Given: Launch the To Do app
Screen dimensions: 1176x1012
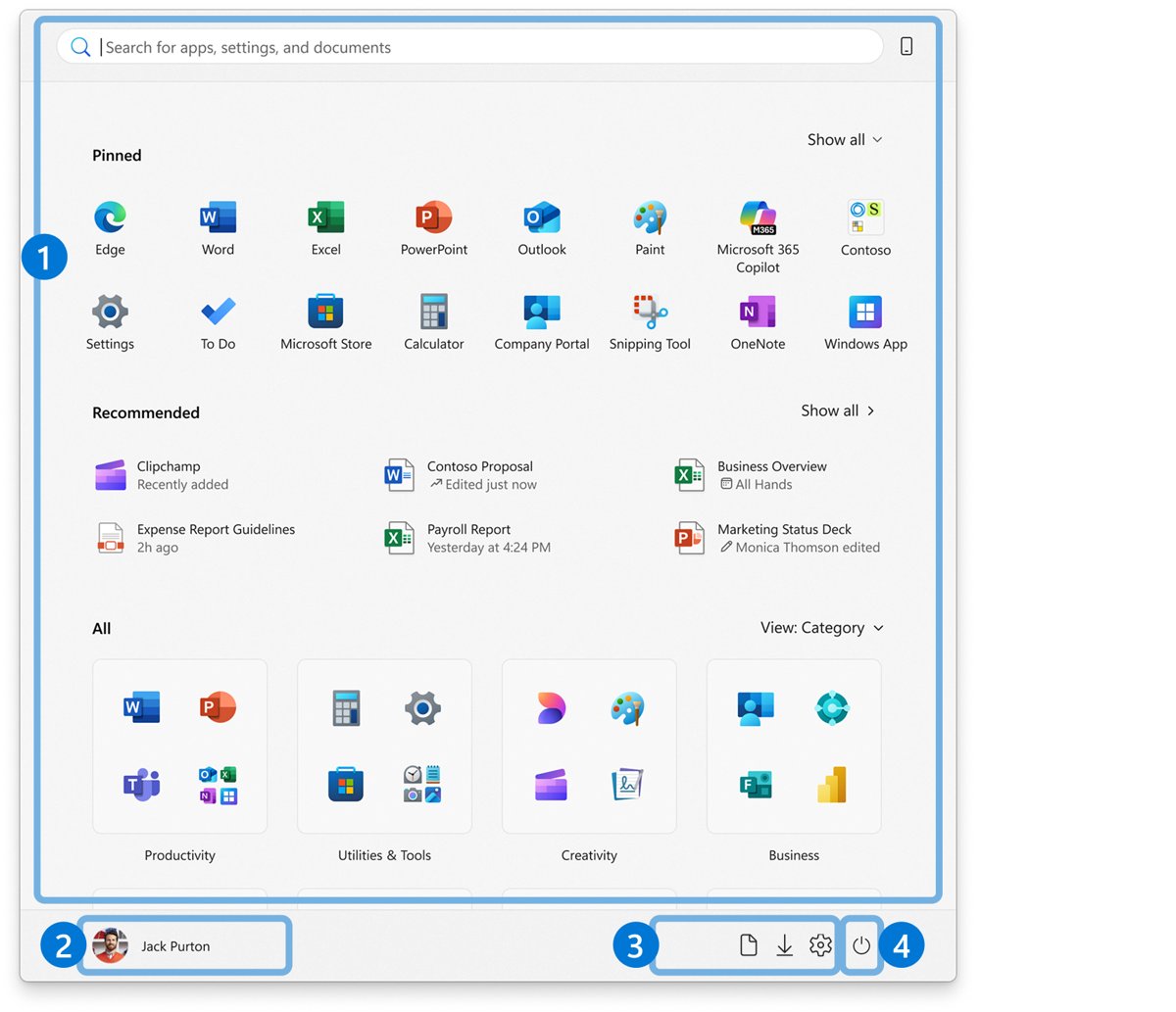Looking at the screenshot, I should click(218, 312).
